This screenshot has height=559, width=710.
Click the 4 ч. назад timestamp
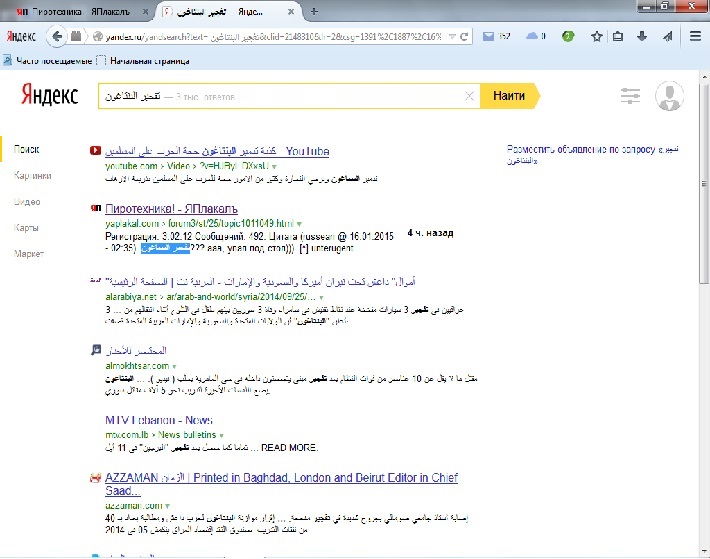point(430,233)
